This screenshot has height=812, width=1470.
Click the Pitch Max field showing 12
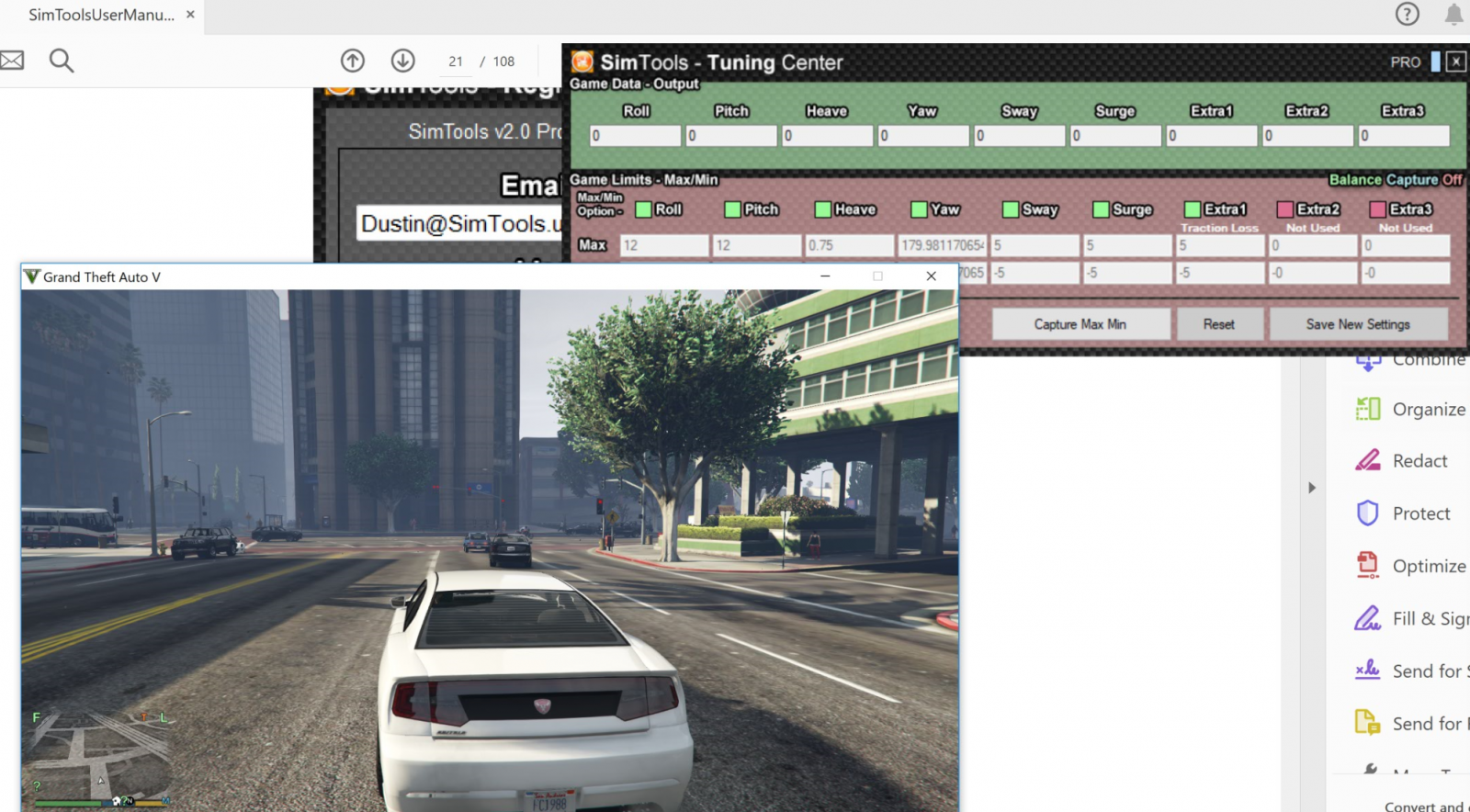pos(757,245)
